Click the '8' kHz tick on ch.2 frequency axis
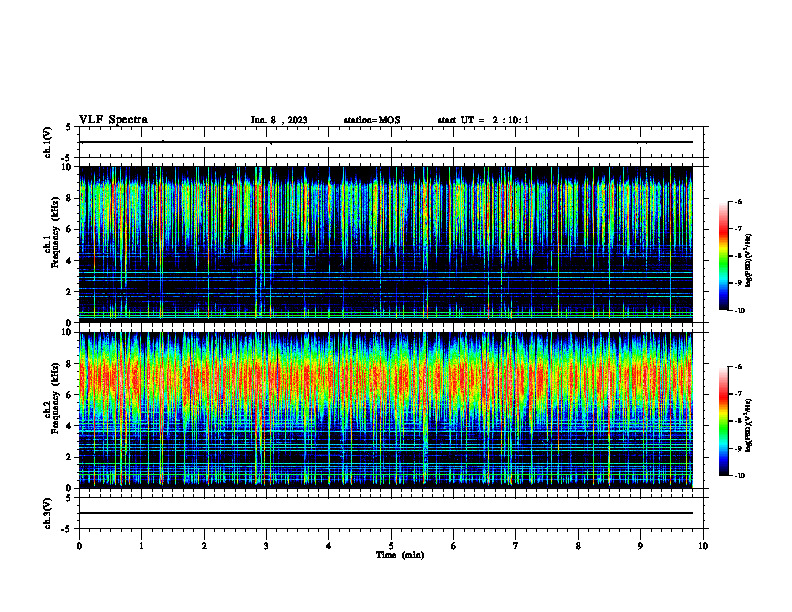Screen dimensions: 792x612 click(x=70, y=364)
